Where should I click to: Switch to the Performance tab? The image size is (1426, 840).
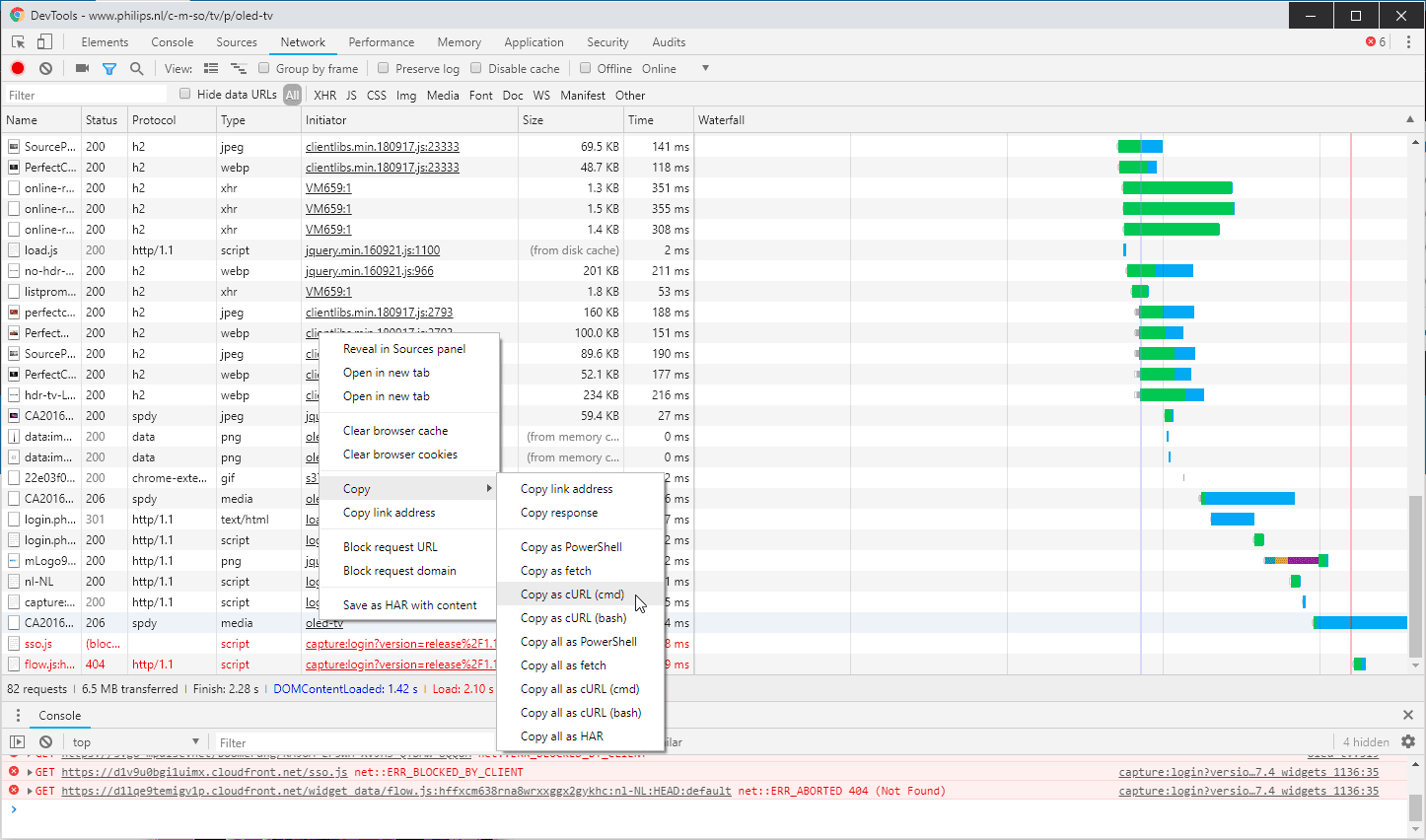pyautogui.click(x=382, y=41)
